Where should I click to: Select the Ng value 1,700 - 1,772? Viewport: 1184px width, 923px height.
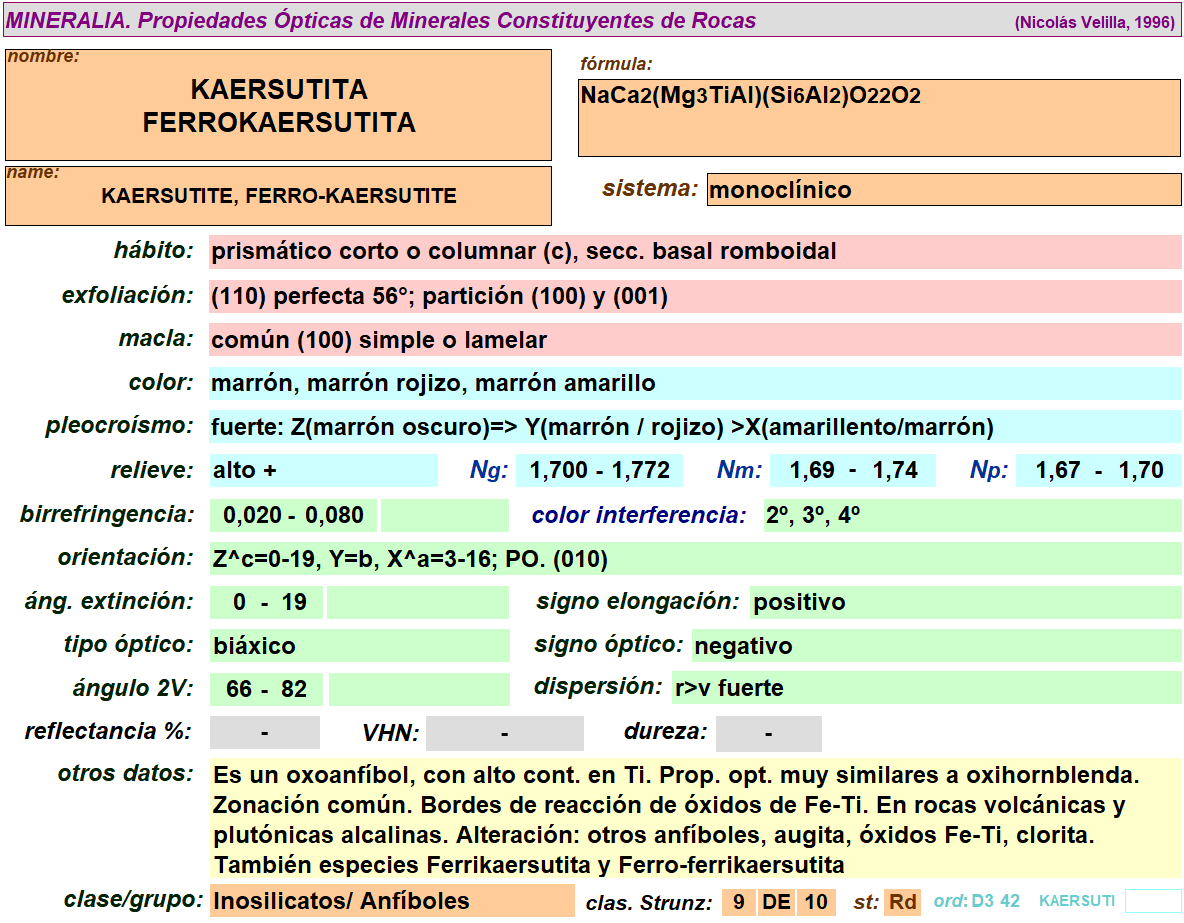point(599,471)
